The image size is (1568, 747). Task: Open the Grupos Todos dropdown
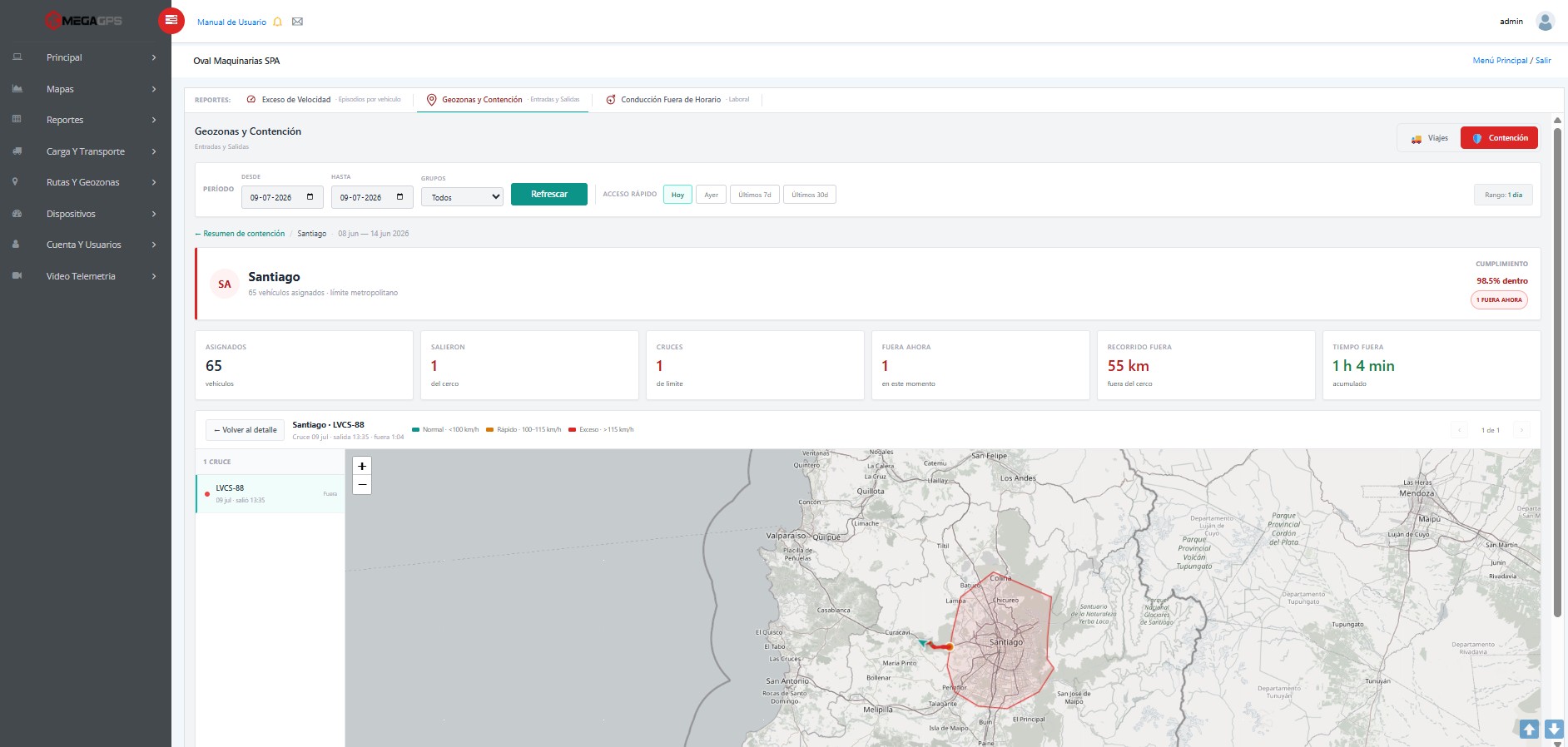(462, 197)
